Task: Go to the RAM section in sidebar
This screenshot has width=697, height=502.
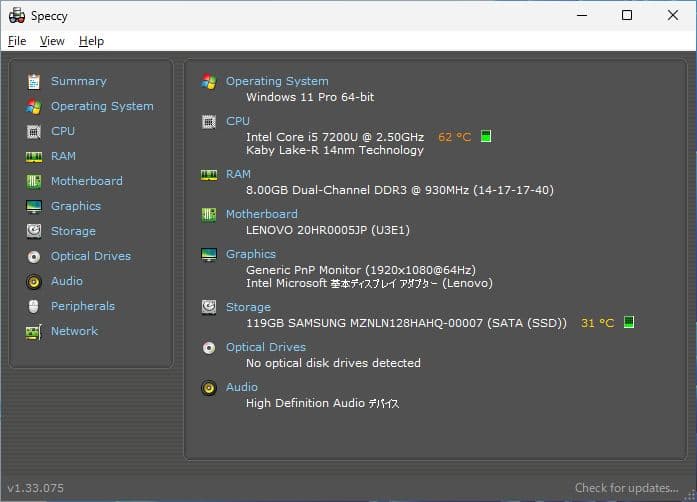Action: point(63,156)
